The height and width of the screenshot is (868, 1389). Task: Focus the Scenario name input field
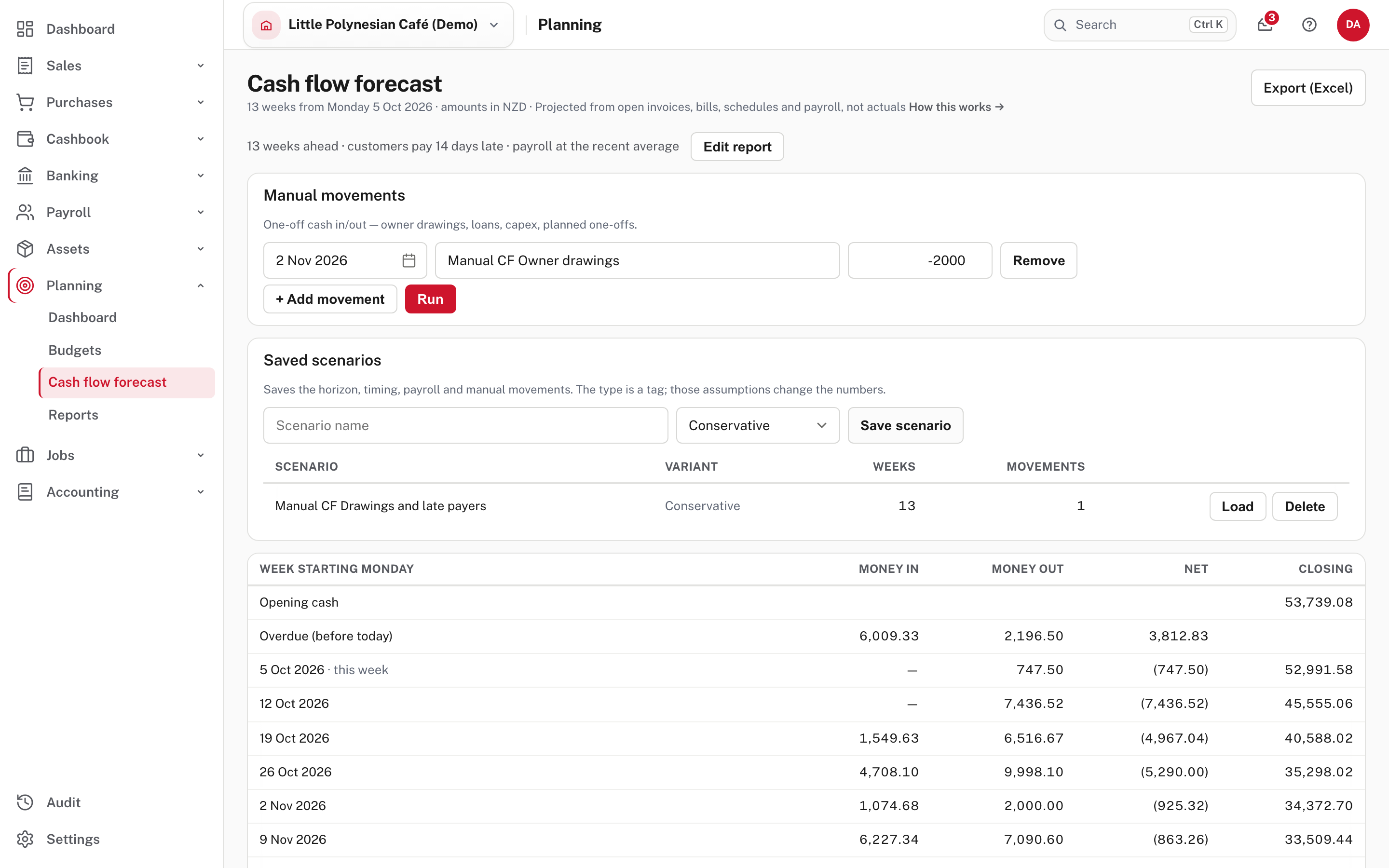[465, 425]
